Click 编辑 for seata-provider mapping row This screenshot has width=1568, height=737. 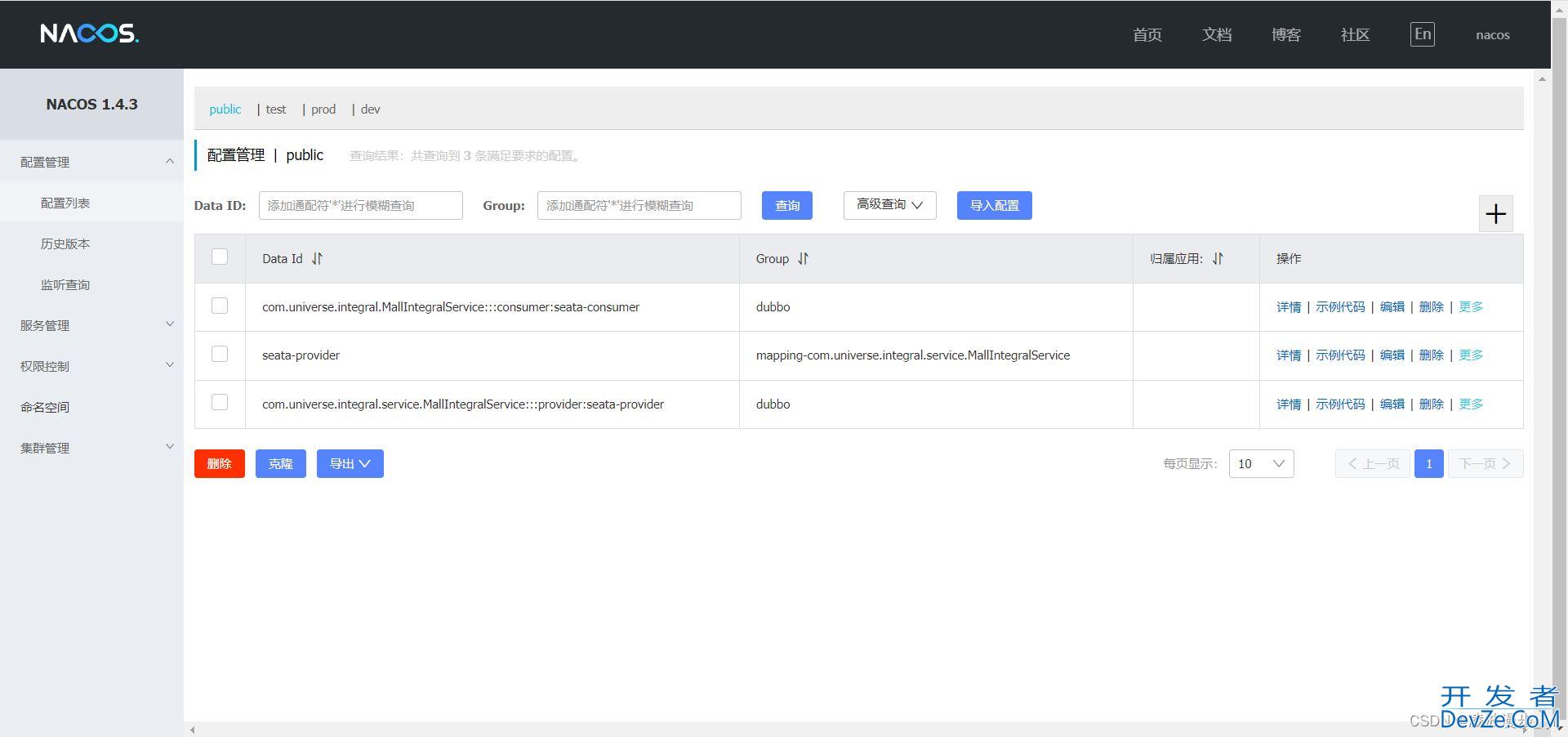(x=1392, y=355)
